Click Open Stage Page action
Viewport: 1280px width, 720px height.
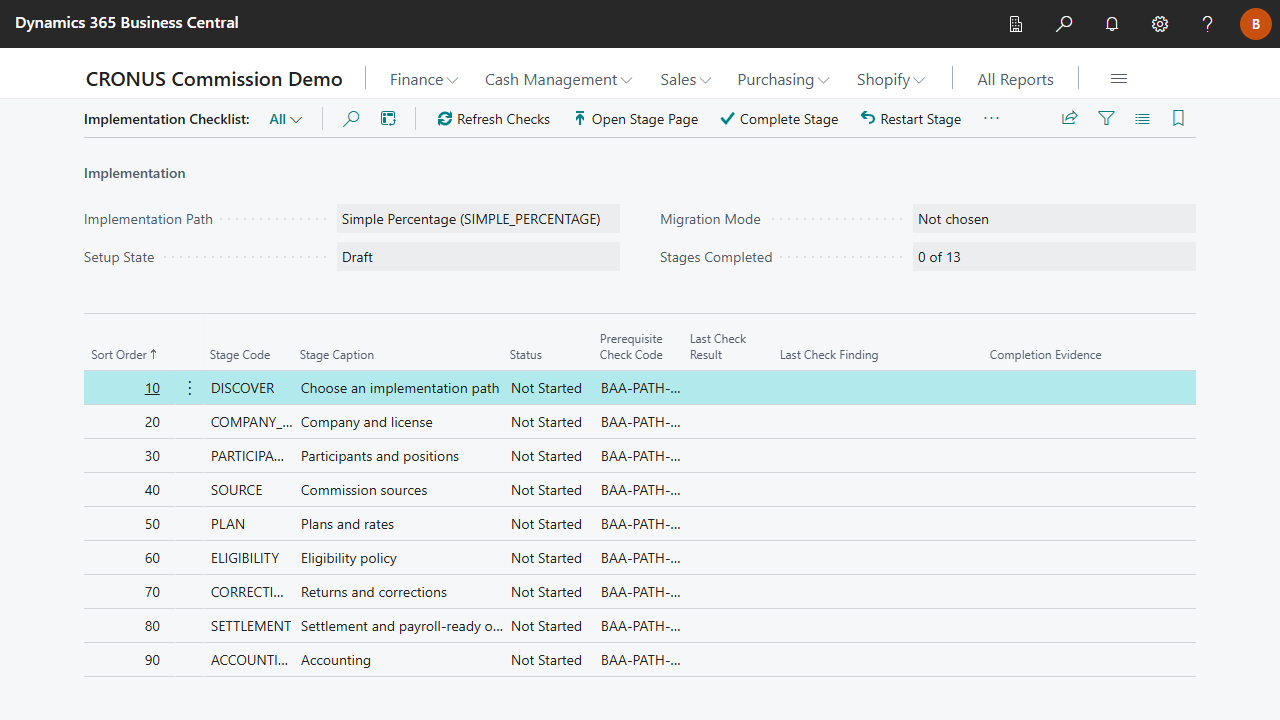635,119
